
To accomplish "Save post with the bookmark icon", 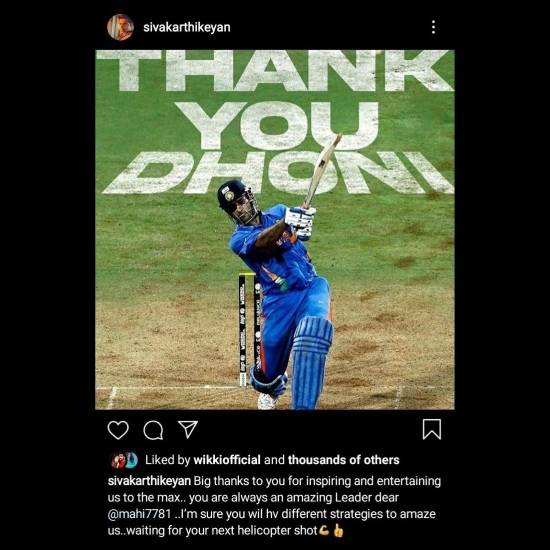I will [x=432, y=429].
